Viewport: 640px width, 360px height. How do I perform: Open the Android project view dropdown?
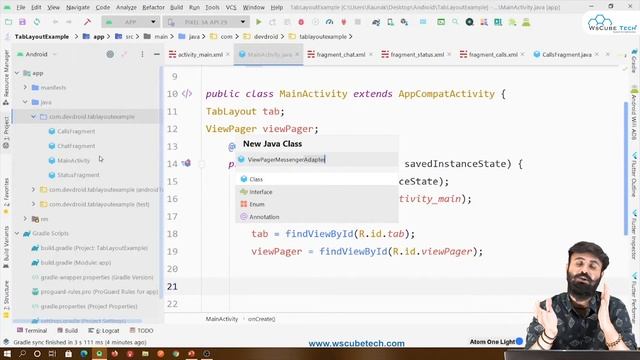[36, 54]
